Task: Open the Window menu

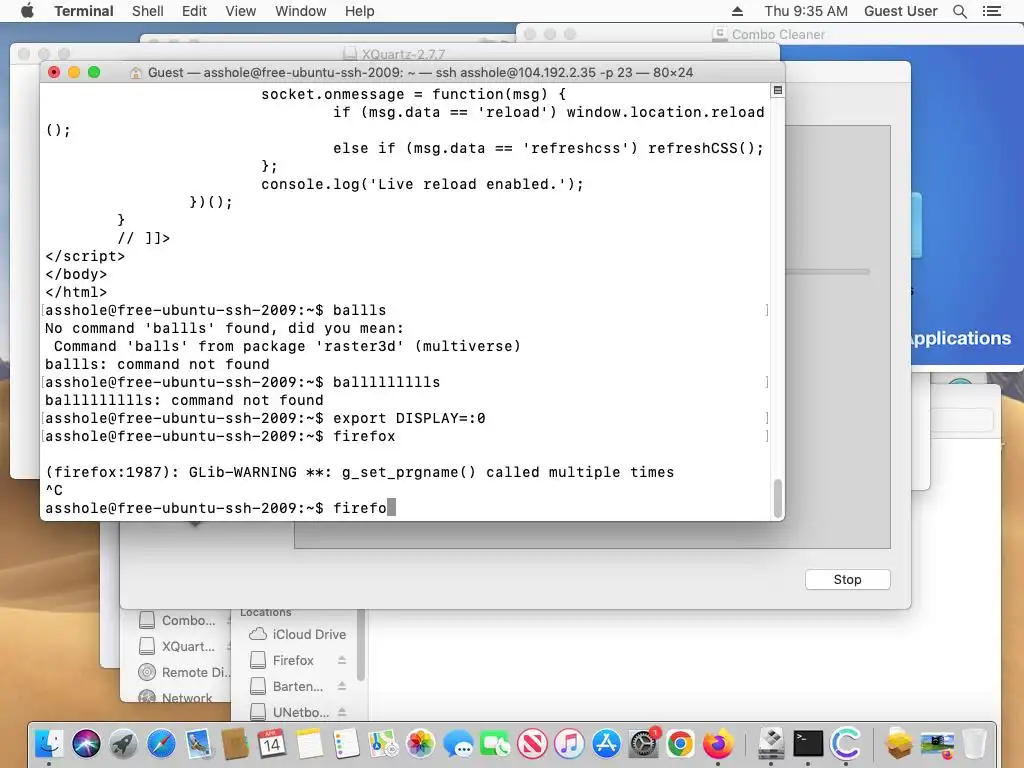Action: [300, 11]
